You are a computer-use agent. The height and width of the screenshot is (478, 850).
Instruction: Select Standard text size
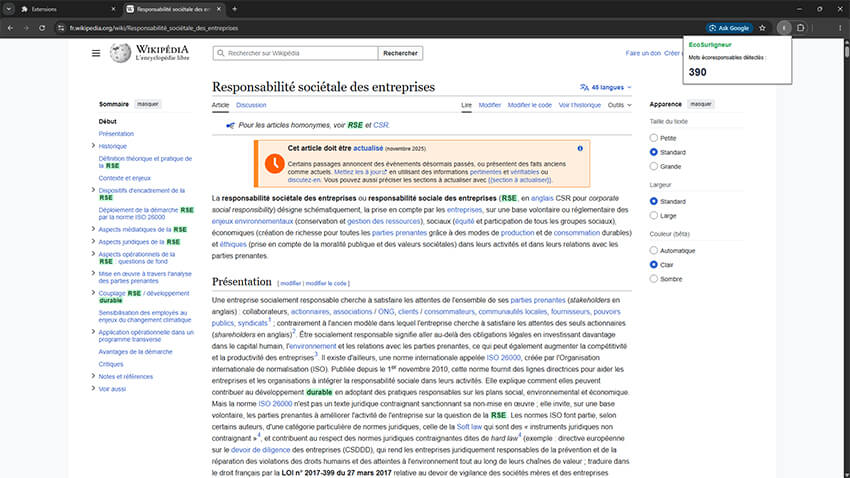pyautogui.click(x=653, y=152)
